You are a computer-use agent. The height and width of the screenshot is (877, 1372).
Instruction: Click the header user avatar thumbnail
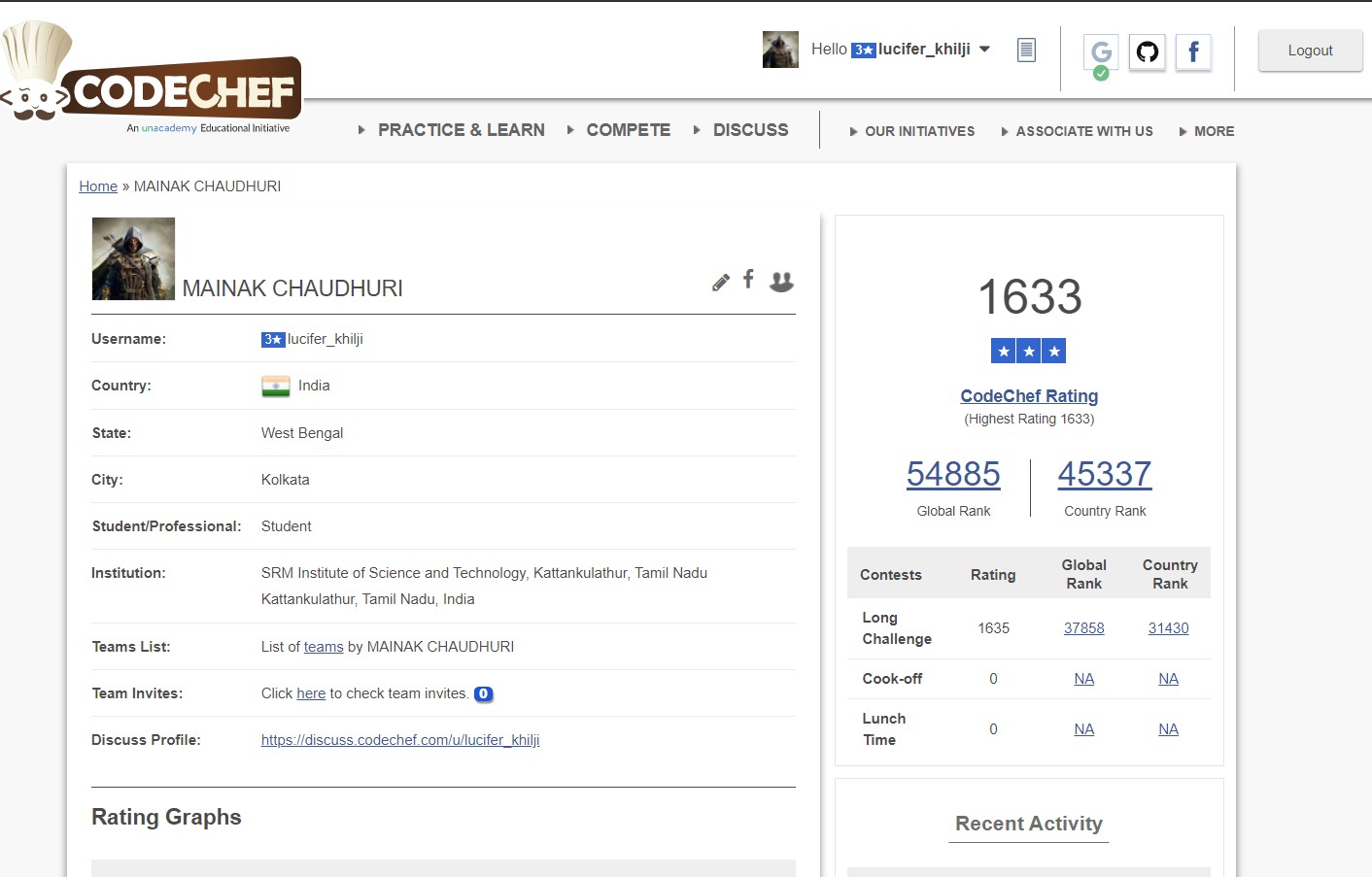(780, 50)
